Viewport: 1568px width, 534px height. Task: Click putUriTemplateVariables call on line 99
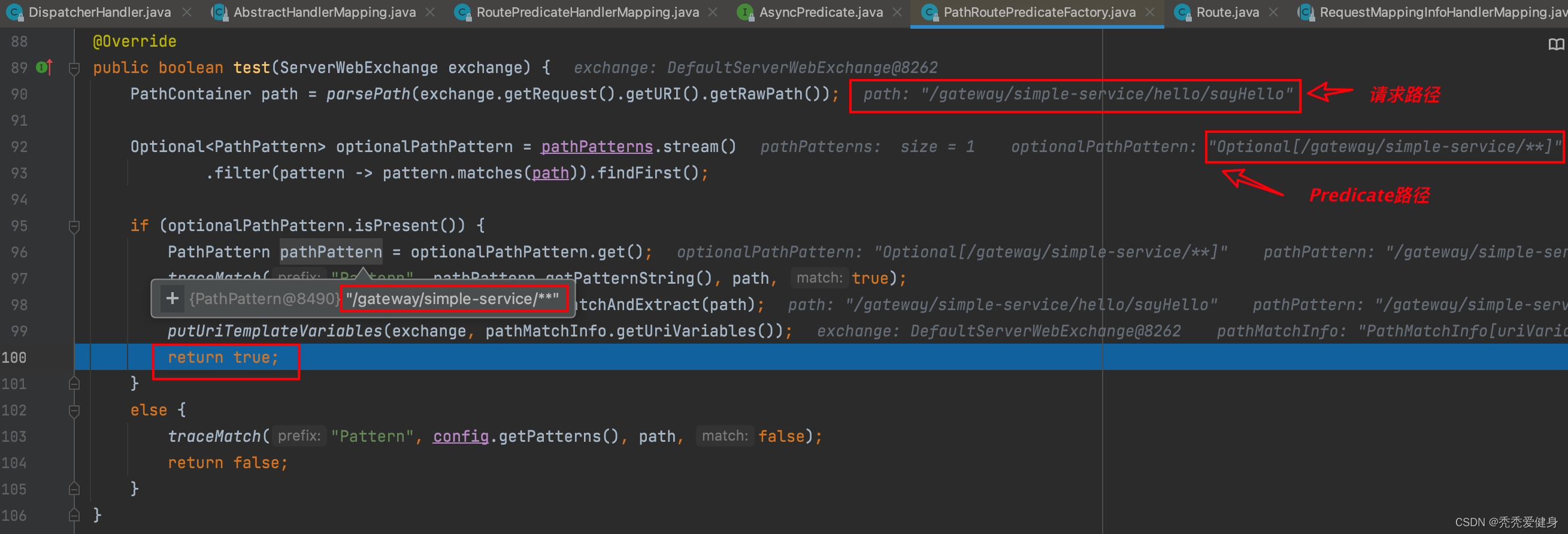[x=274, y=332]
